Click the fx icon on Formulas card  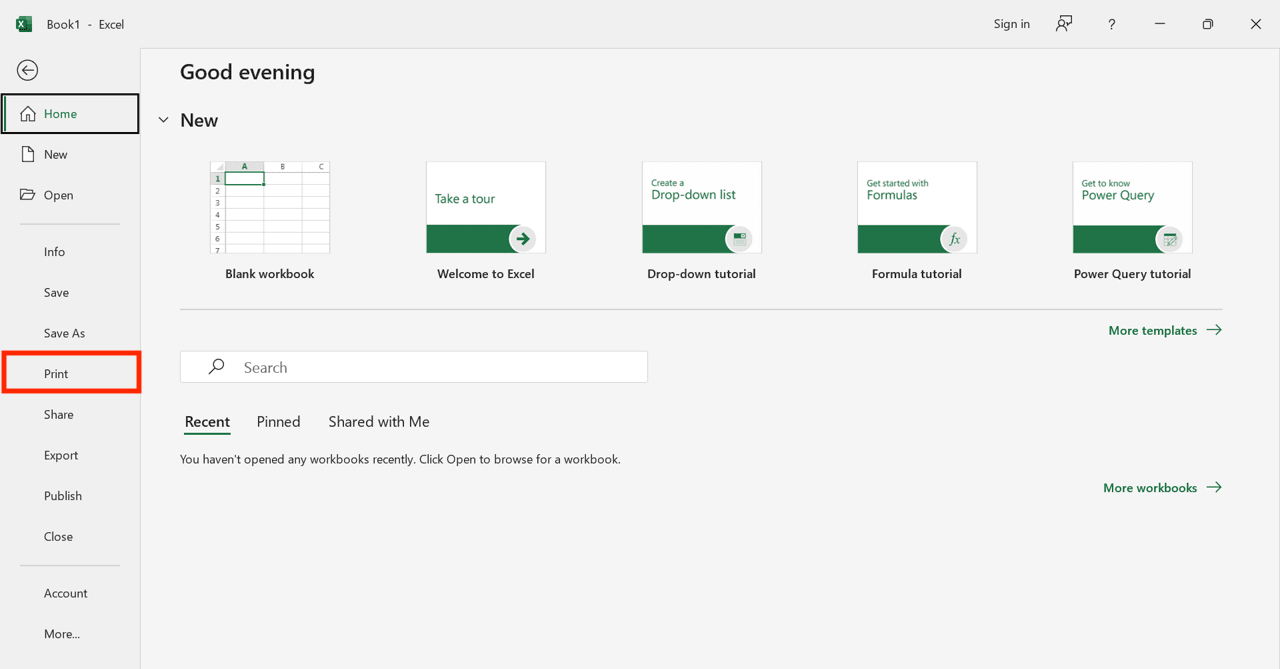click(x=954, y=239)
